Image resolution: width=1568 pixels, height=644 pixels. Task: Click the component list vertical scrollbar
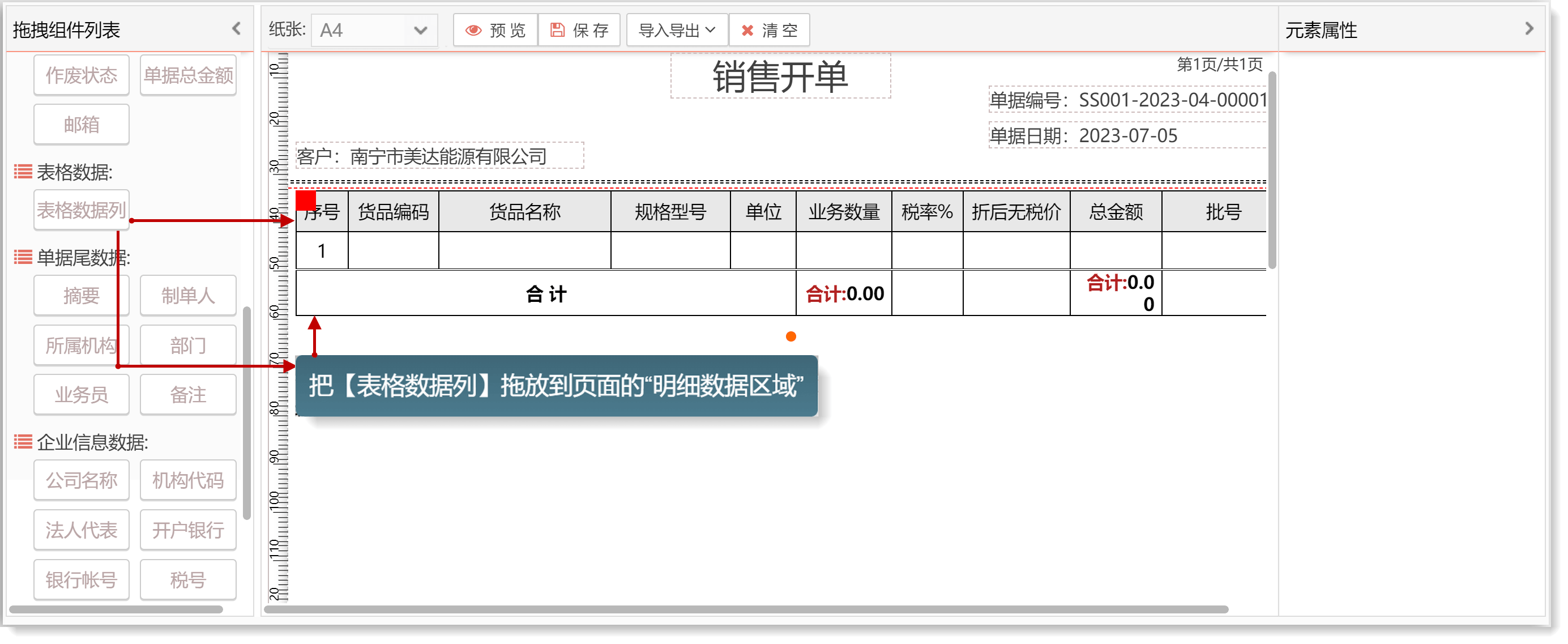246,414
